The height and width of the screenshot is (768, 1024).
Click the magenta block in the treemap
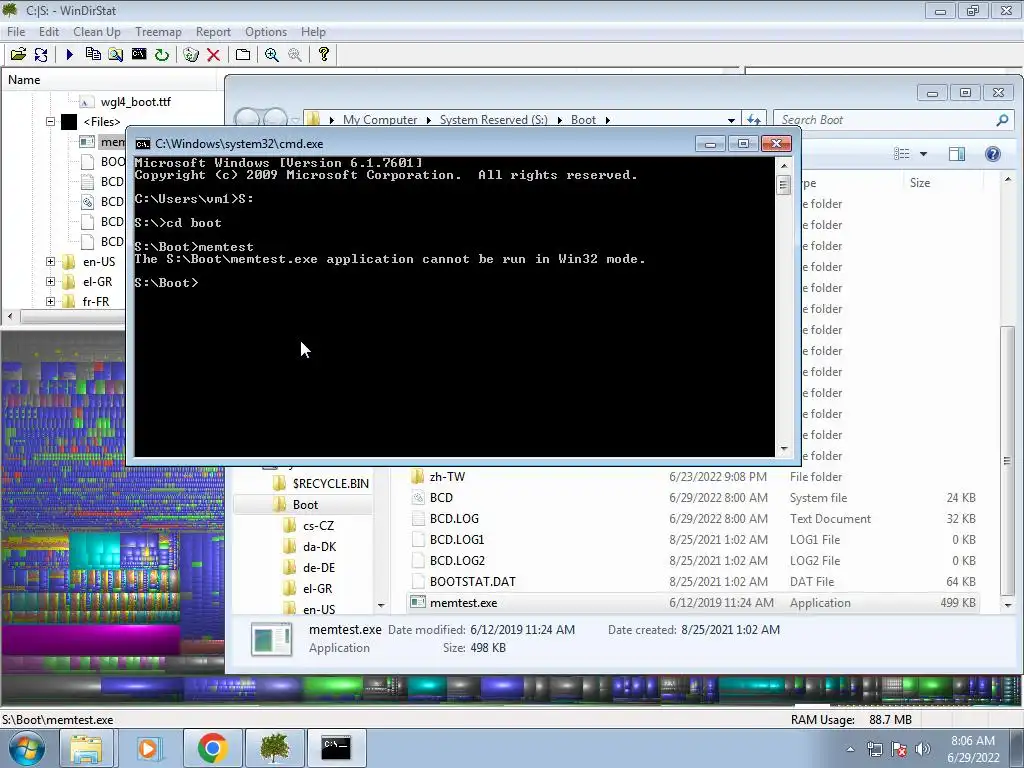[x=91, y=639]
